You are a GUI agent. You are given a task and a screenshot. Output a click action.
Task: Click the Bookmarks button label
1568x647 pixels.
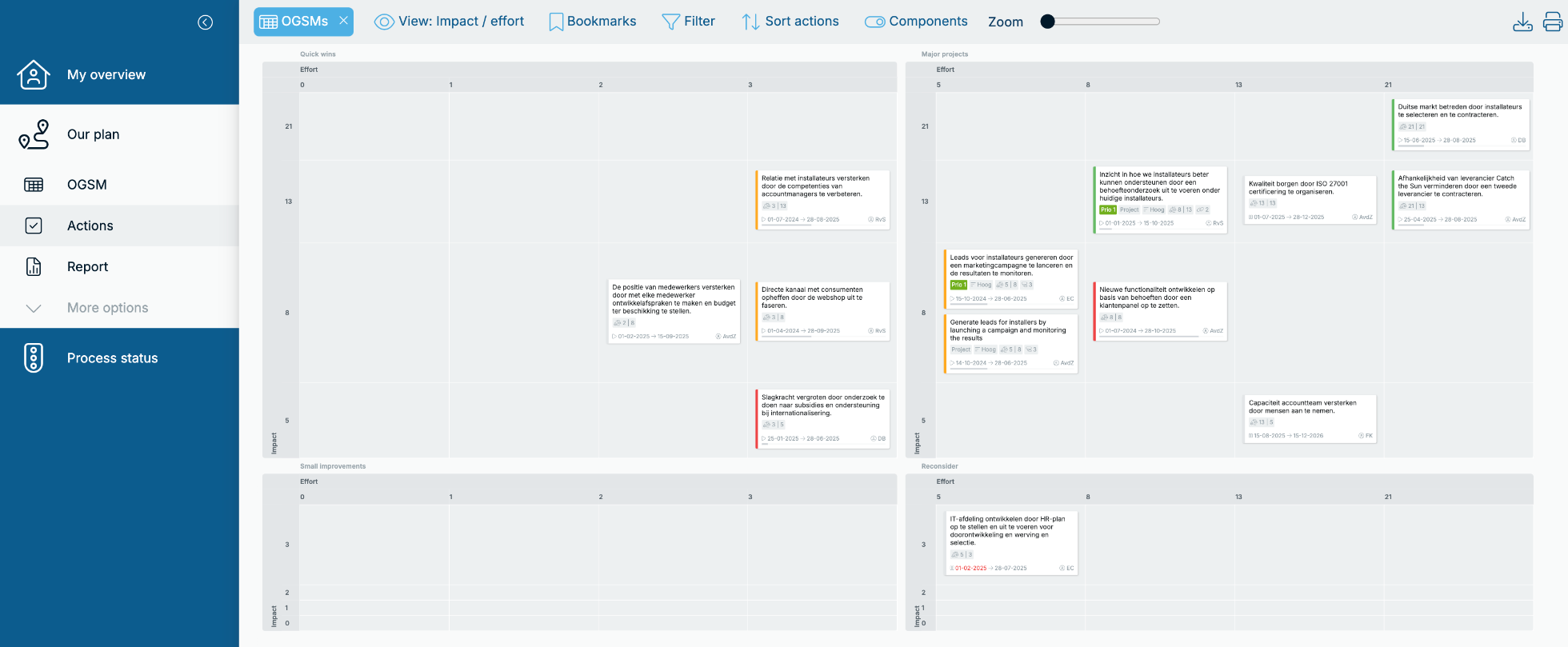[602, 22]
